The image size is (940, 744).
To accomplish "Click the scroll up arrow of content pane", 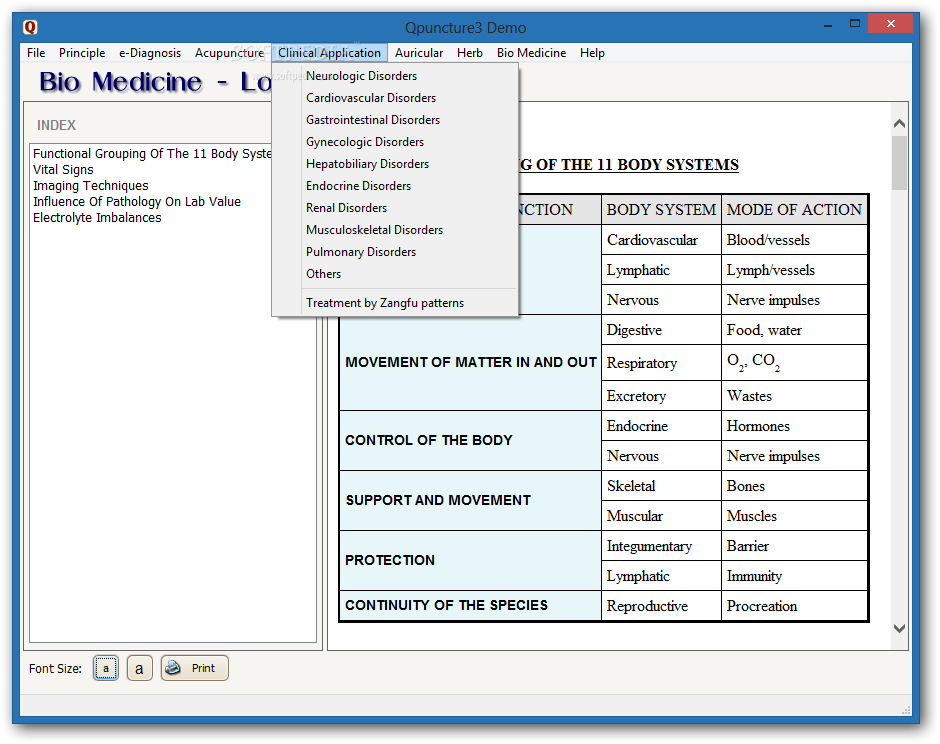I will click(899, 124).
